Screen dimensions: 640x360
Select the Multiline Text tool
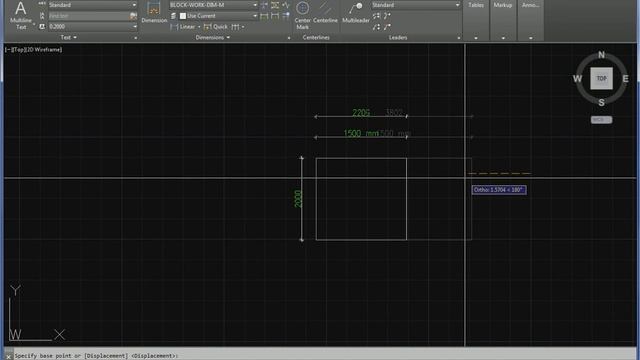(x=20, y=16)
